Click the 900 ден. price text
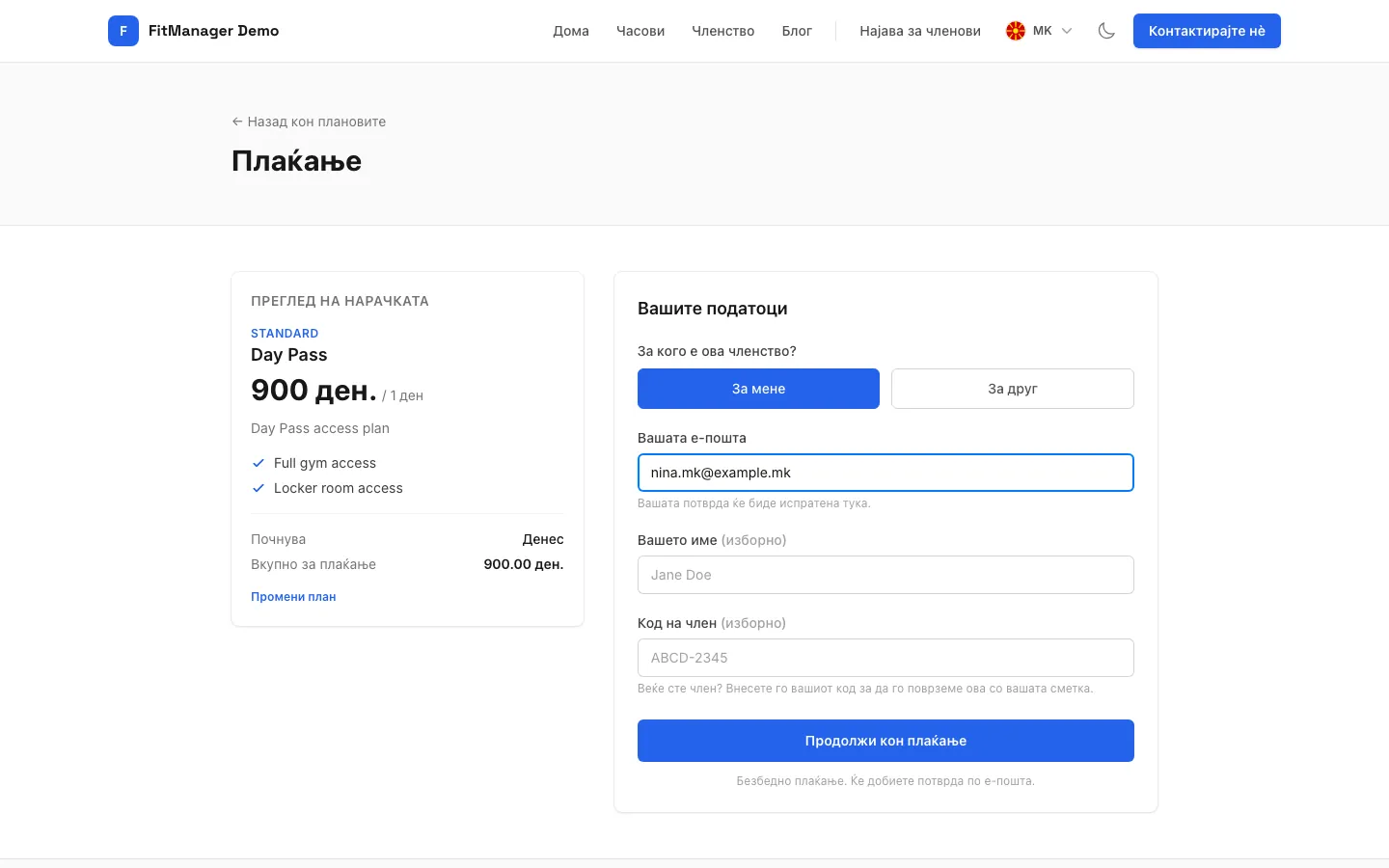The height and width of the screenshot is (868, 1389). click(313, 391)
